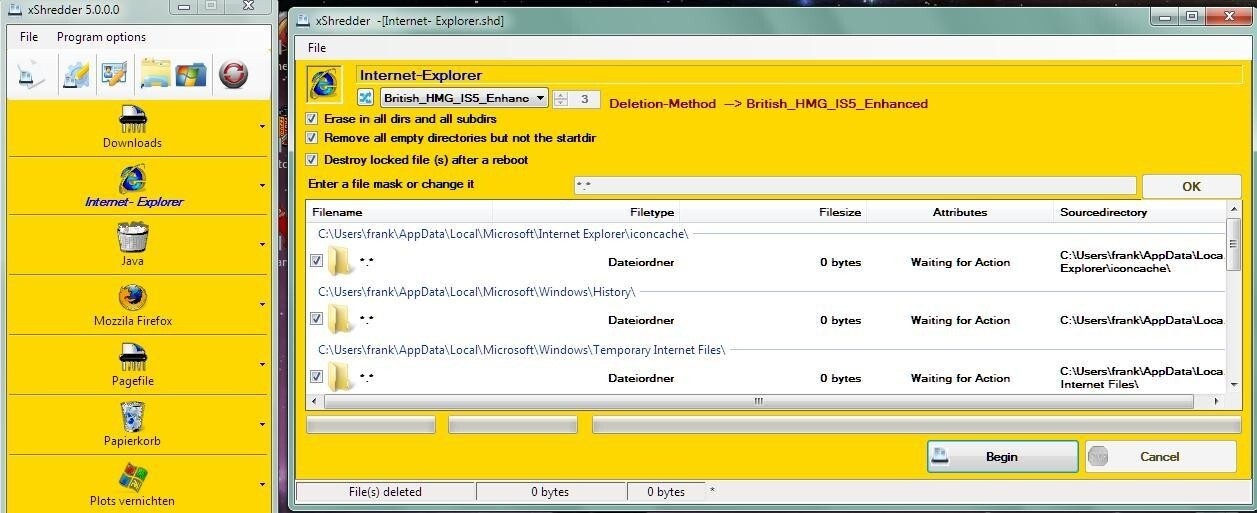Click the user profile edit toolbar icon

click(113, 74)
